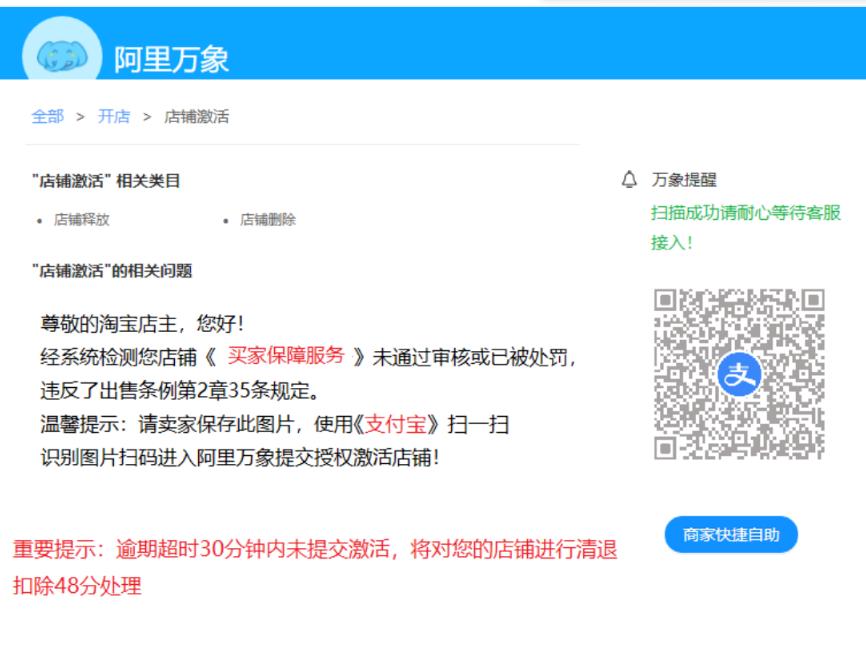Viewport: 866px width, 669px height.
Task: Open the 店铺释放 related category
Action: point(82,220)
